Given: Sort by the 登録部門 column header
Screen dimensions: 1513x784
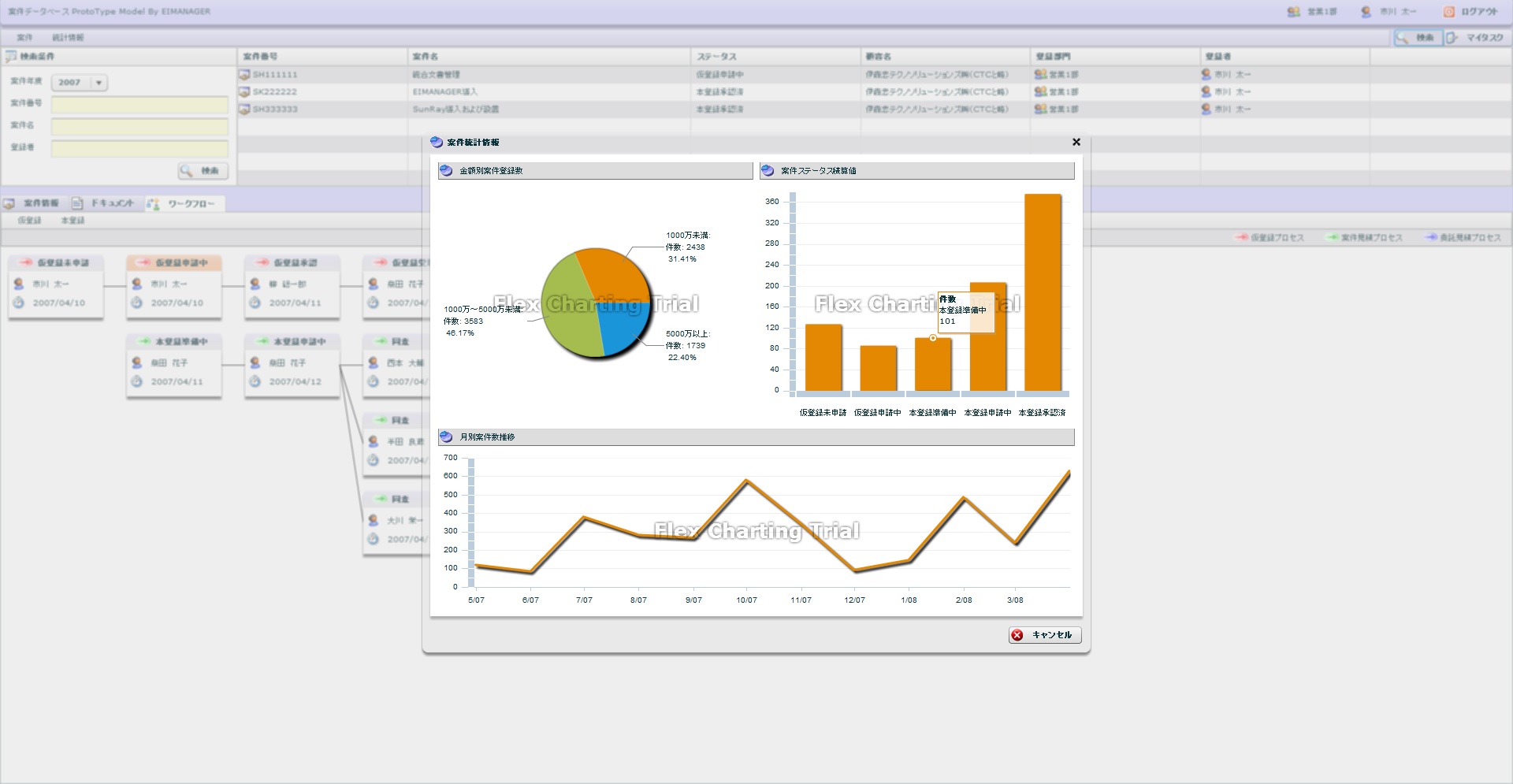Looking at the screenshot, I should click(1116, 56).
